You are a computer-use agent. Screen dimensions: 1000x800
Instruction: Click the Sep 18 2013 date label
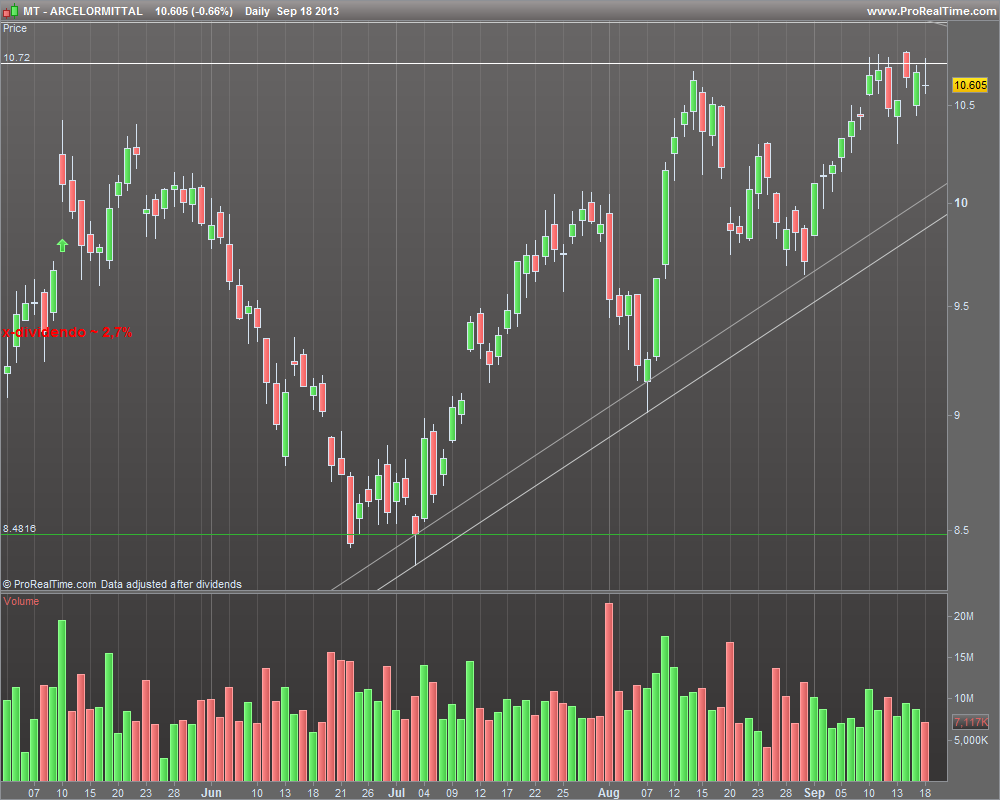(x=307, y=11)
